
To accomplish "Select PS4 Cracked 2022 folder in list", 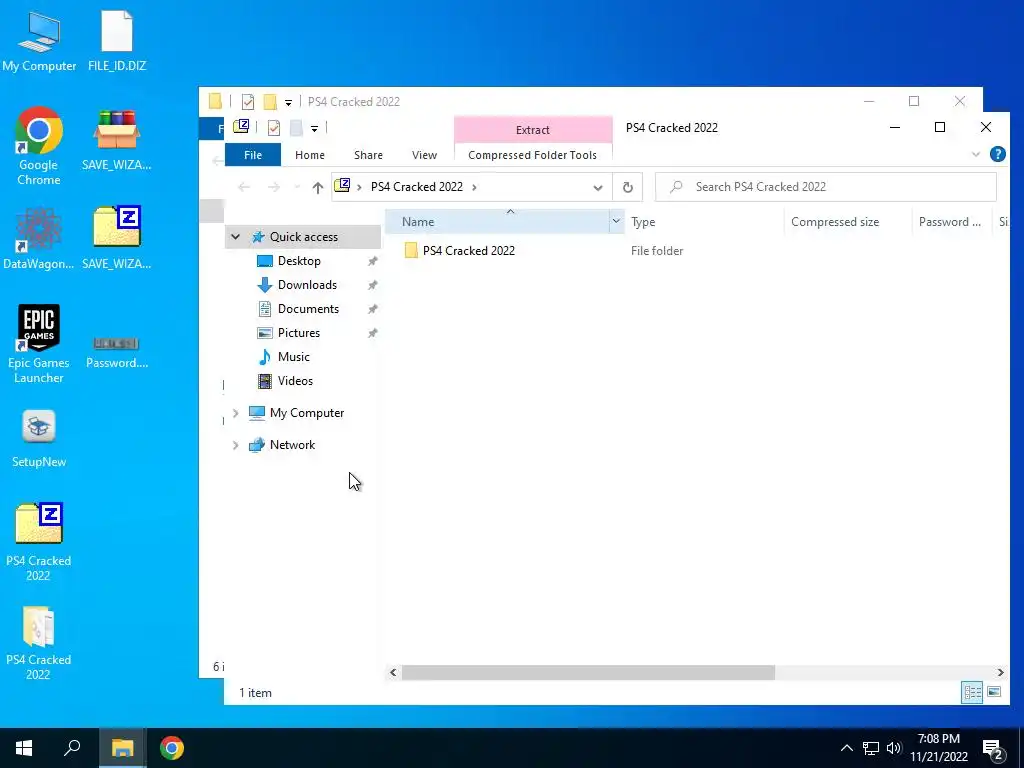I will (x=468, y=251).
